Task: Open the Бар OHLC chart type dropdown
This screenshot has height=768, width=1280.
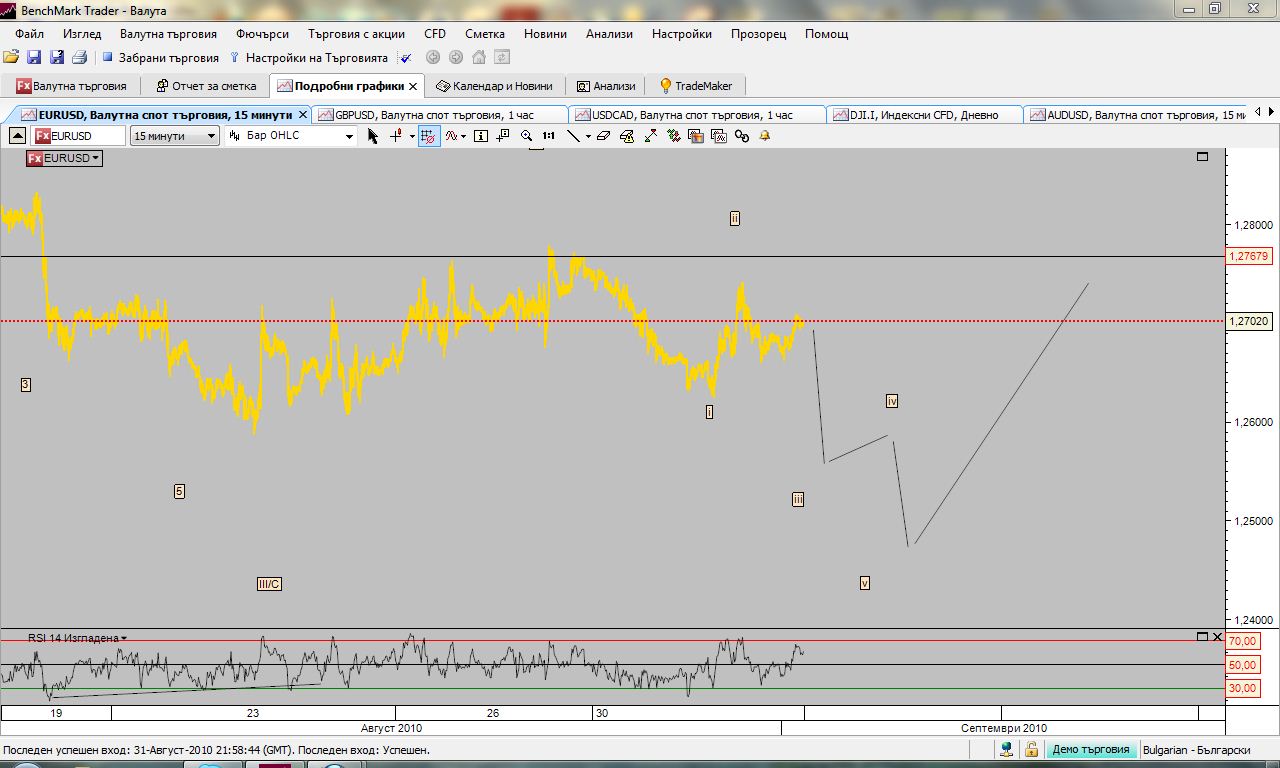Action: tap(291, 136)
